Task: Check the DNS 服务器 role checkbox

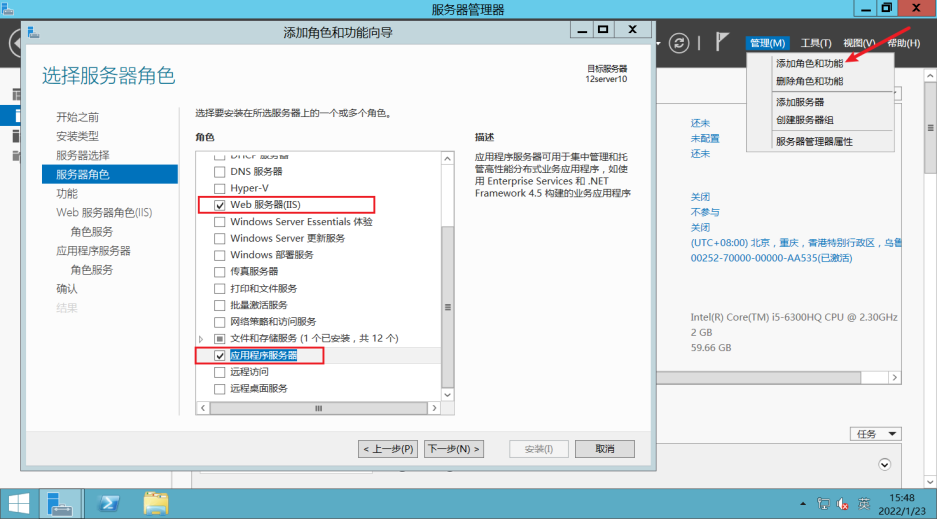Action: (x=219, y=172)
